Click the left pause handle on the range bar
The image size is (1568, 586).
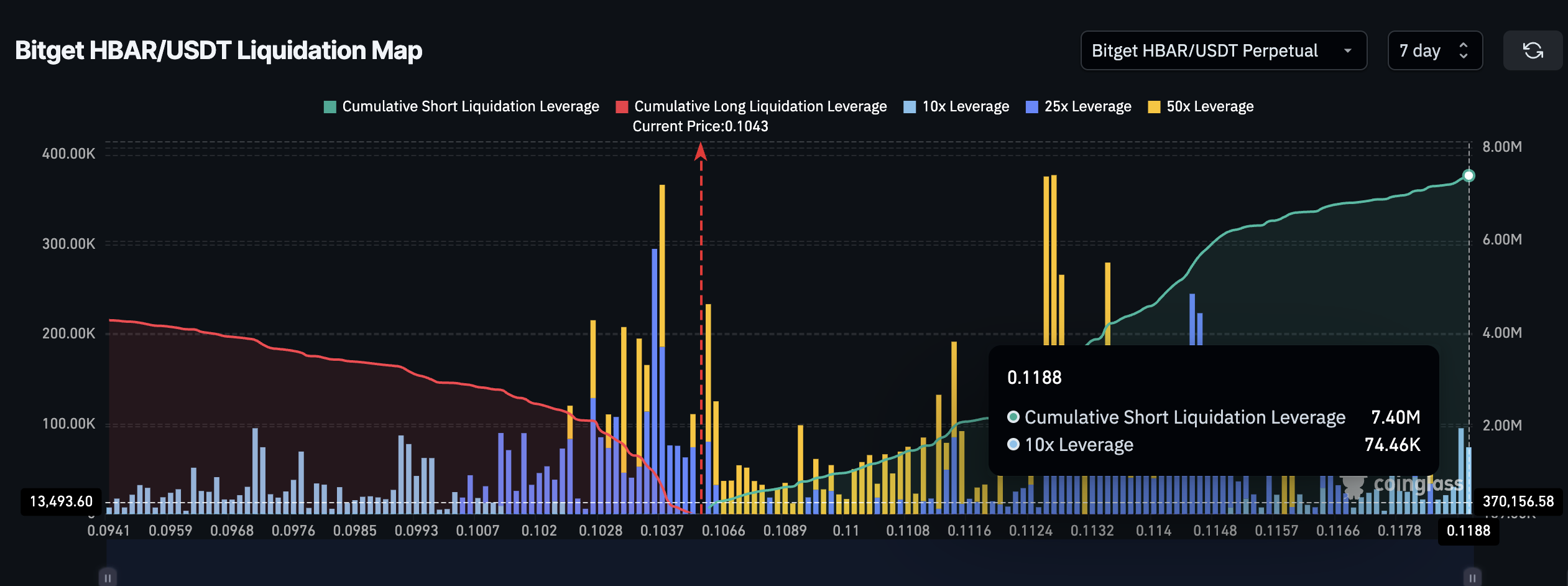[x=108, y=577]
